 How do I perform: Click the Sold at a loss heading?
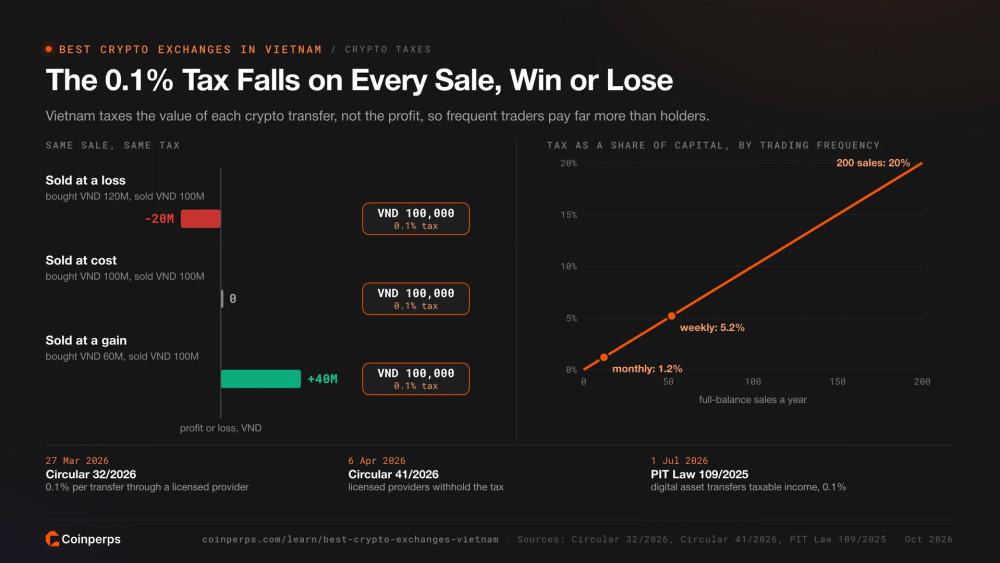click(85, 180)
